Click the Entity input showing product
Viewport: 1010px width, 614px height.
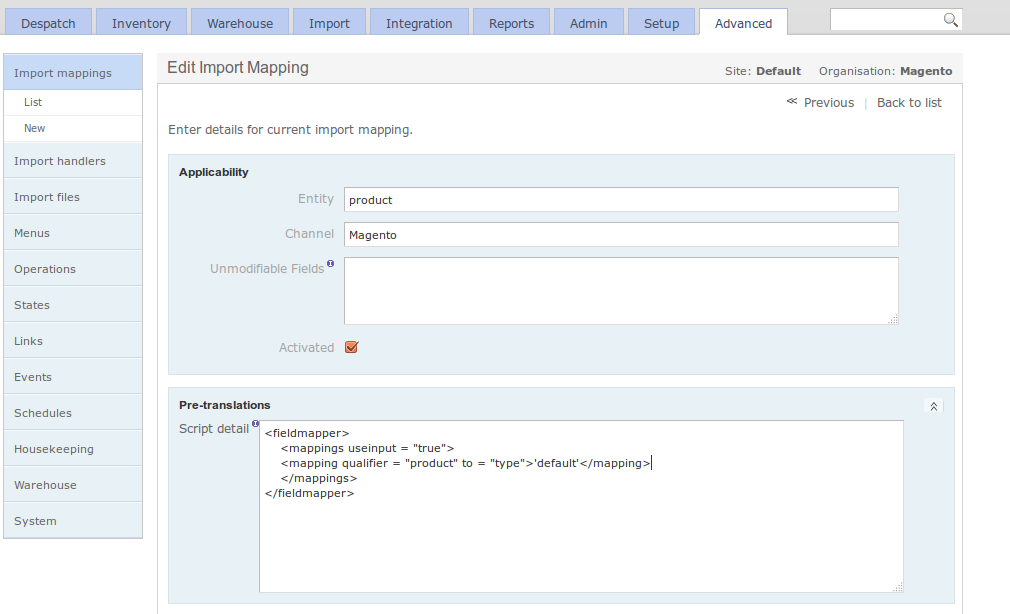click(x=620, y=199)
